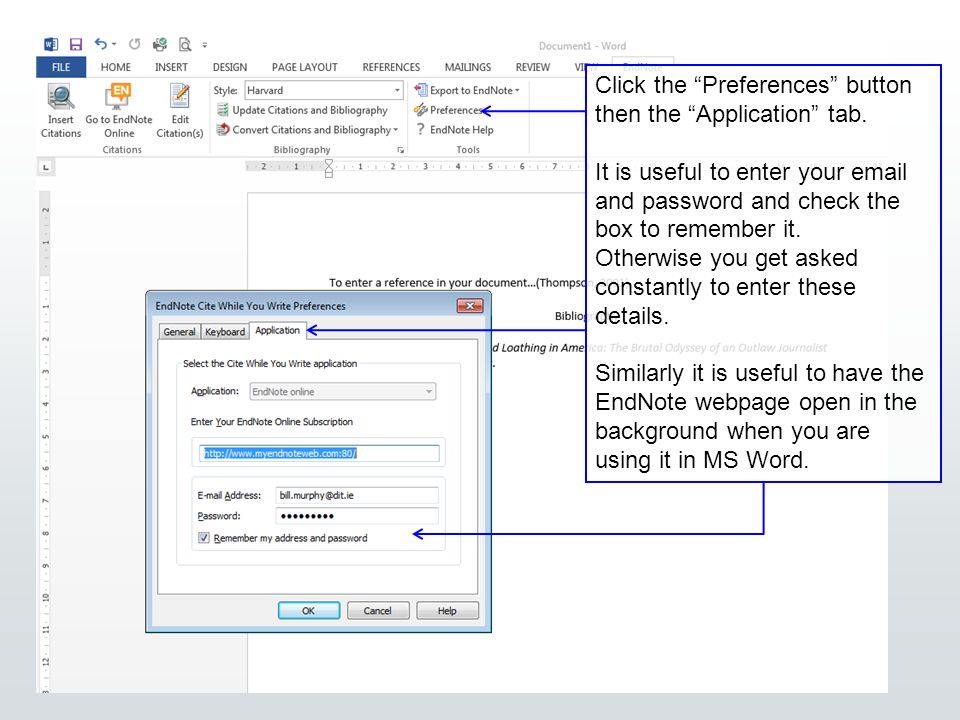Switch to the INSERT ribbon tab

tap(171, 67)
